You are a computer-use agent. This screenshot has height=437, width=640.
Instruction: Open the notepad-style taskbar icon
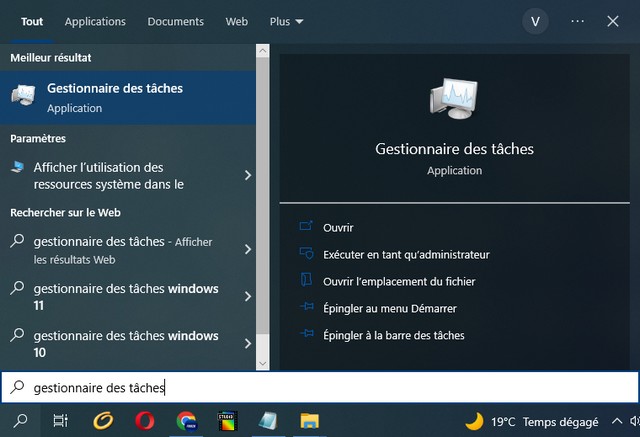[x=268, y=421]
